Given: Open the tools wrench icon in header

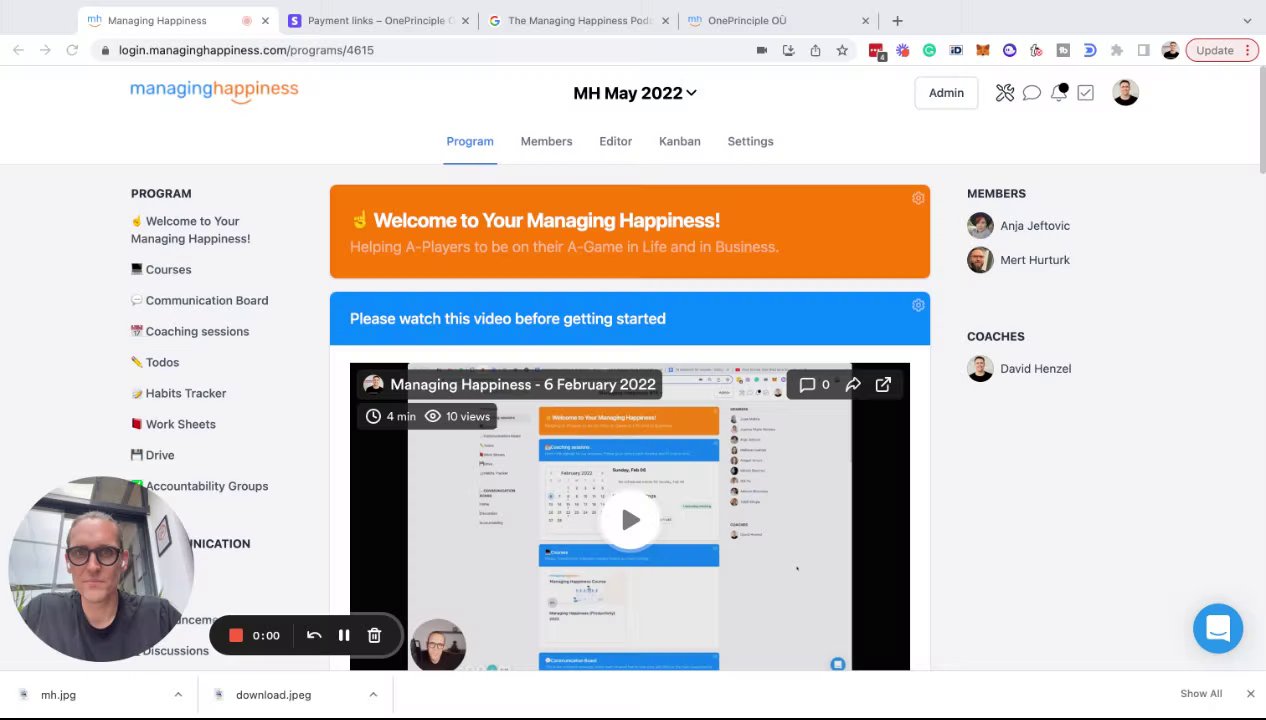Looking at the screenshot, I should pos(1005,93).
